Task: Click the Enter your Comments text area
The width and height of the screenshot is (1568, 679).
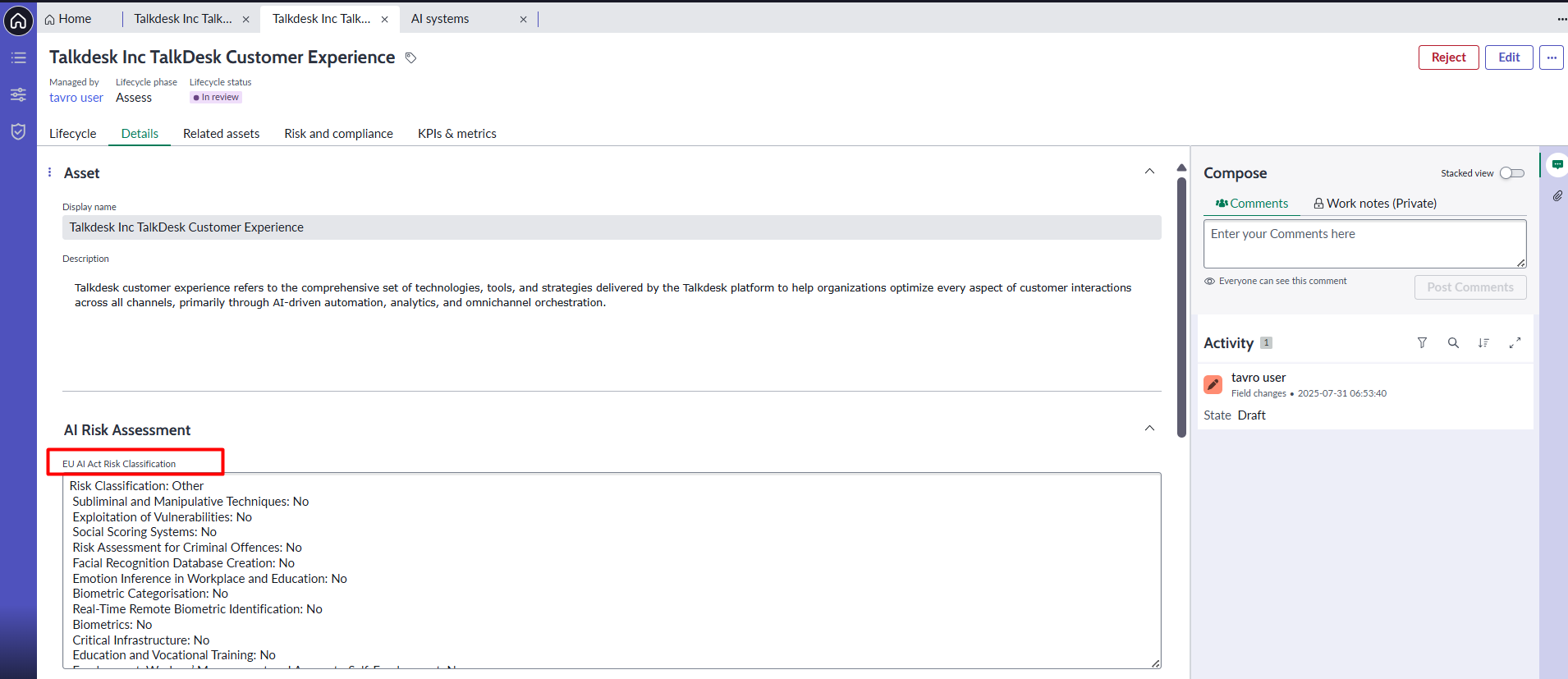Action: pos(1364,243)
